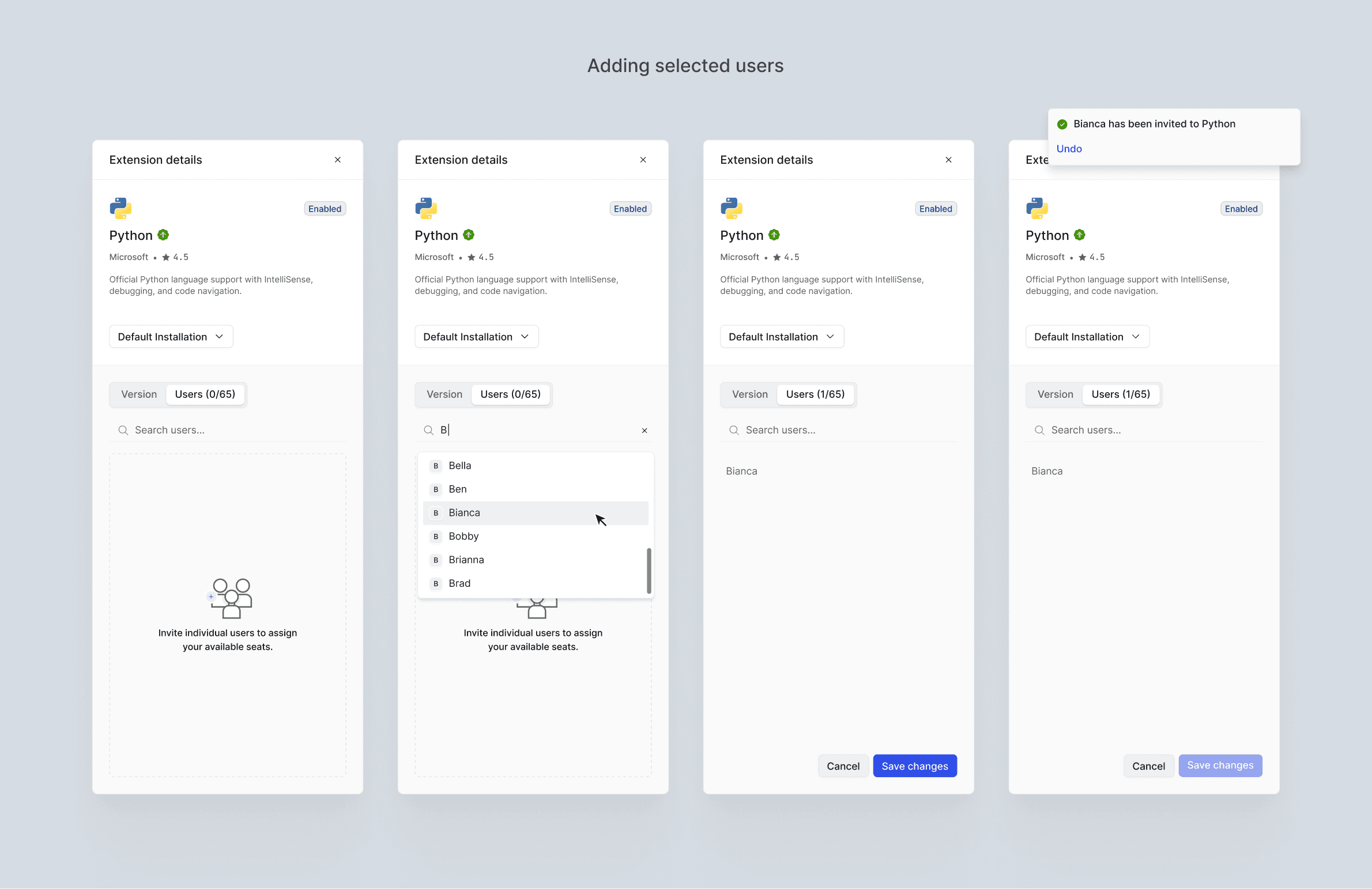Open Default Installation dropdown in fourth panel
The height and width of the screenshot is (889, 1372).
pos(1087,337)
